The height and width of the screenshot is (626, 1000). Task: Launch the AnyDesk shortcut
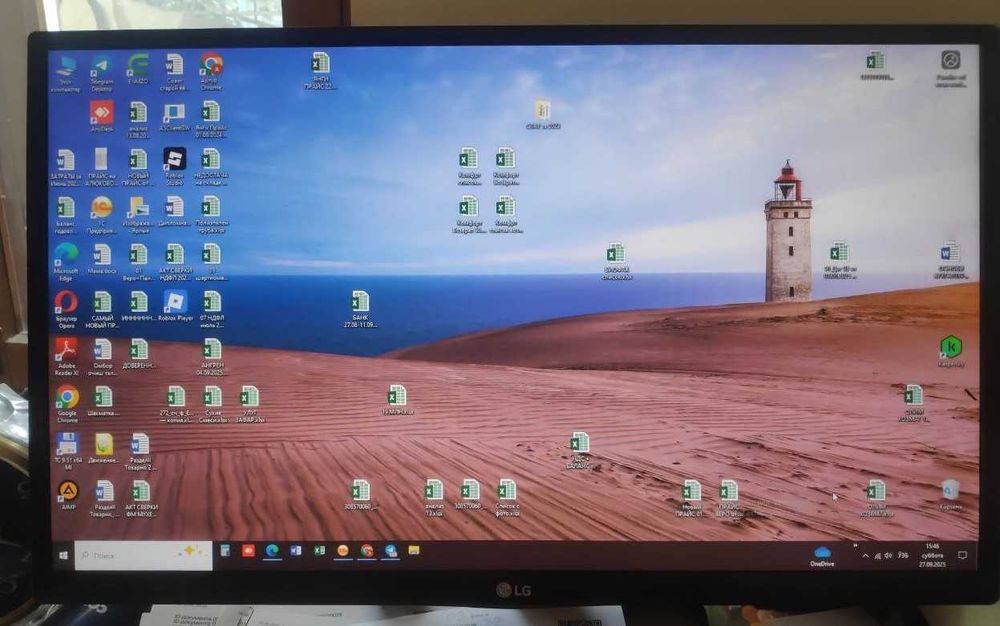coord(101,116)
